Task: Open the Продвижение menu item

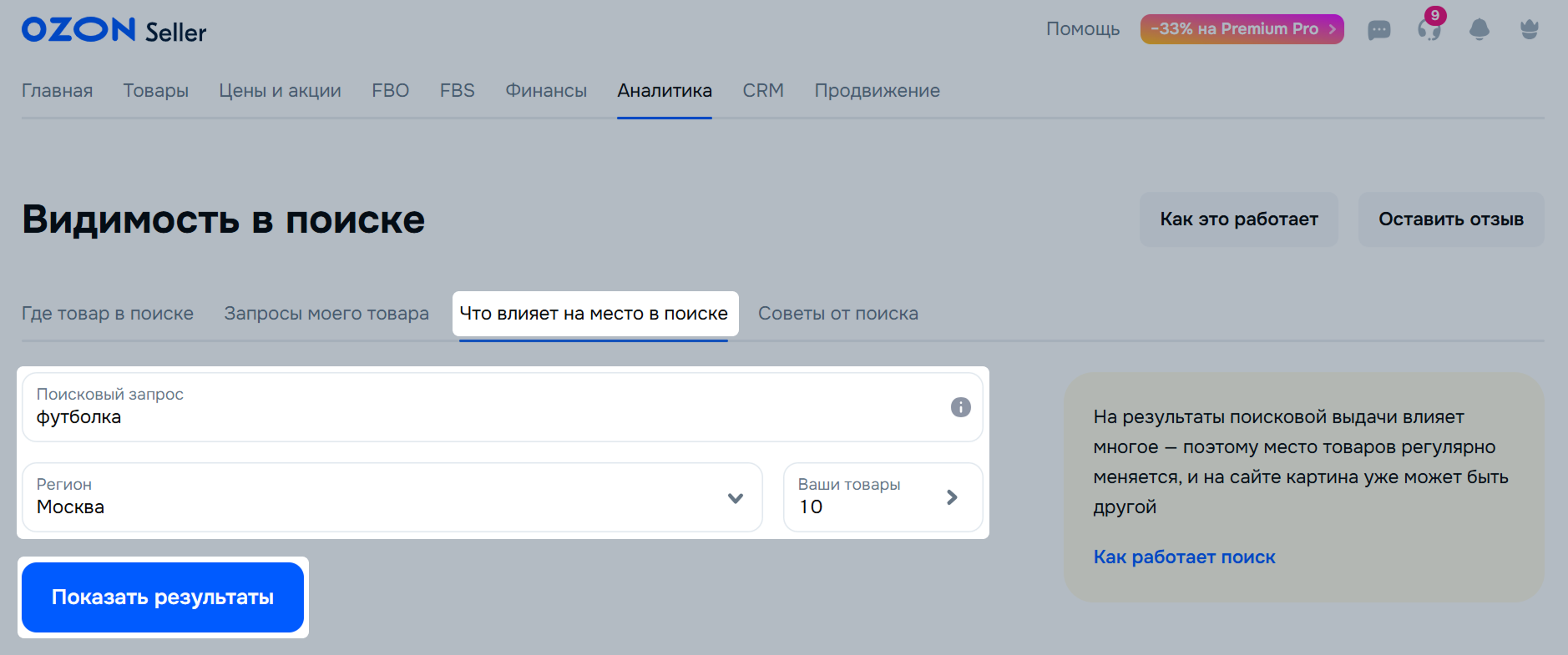Action: [x=877, y=91]
